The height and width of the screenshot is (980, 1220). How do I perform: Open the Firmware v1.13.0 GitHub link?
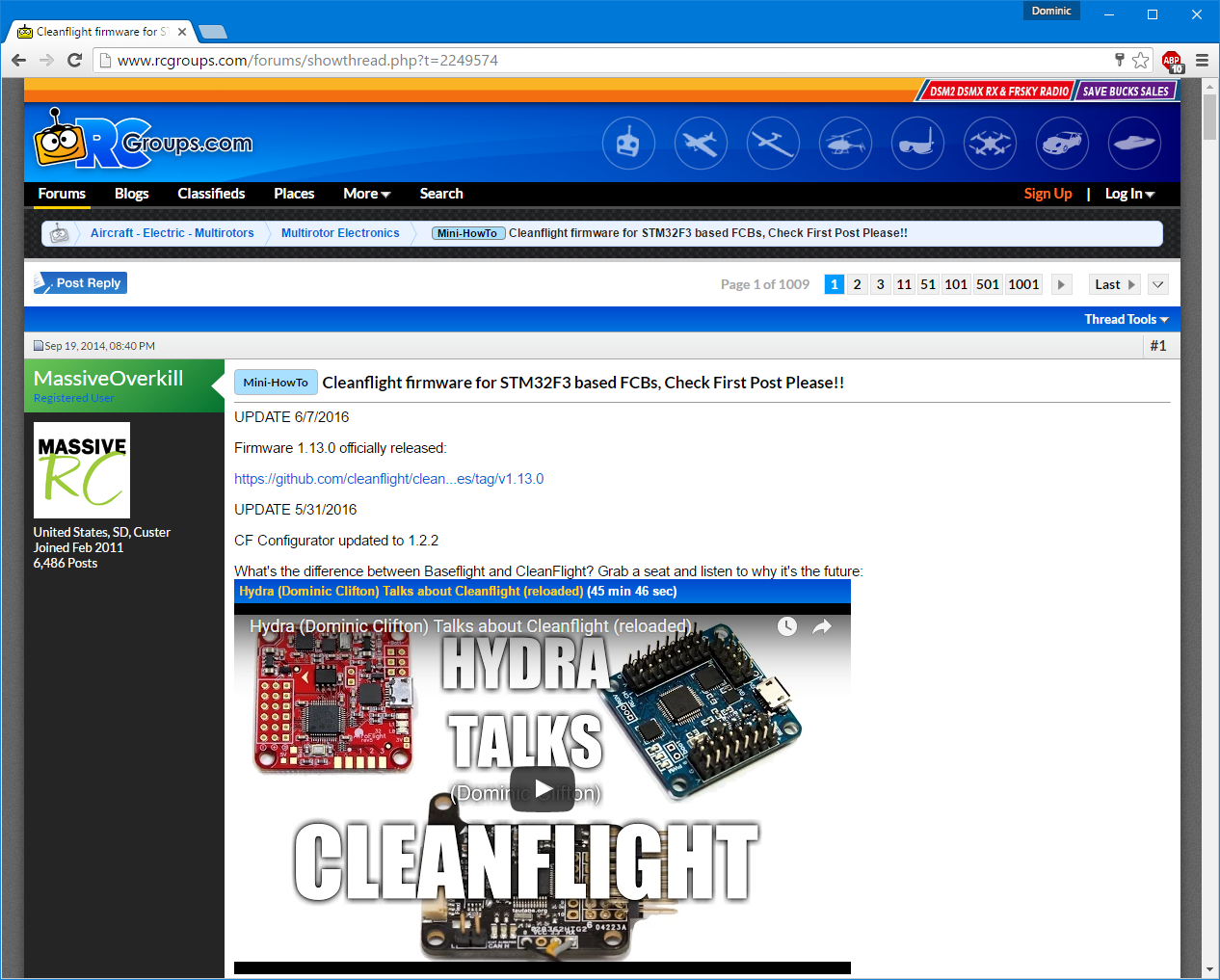click(x=388, y=479)
